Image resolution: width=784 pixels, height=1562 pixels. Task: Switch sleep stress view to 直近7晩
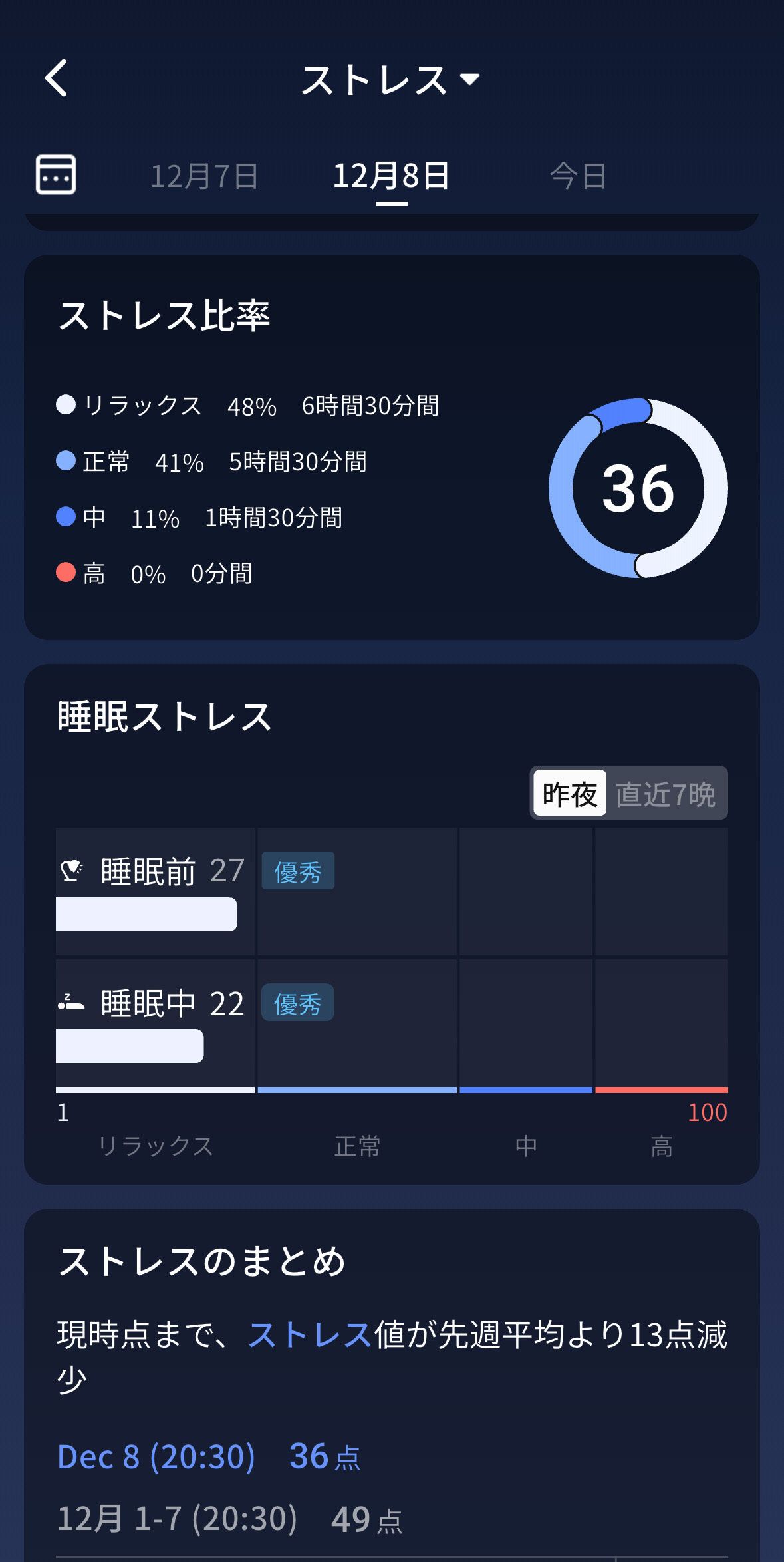tap(667, 793)
